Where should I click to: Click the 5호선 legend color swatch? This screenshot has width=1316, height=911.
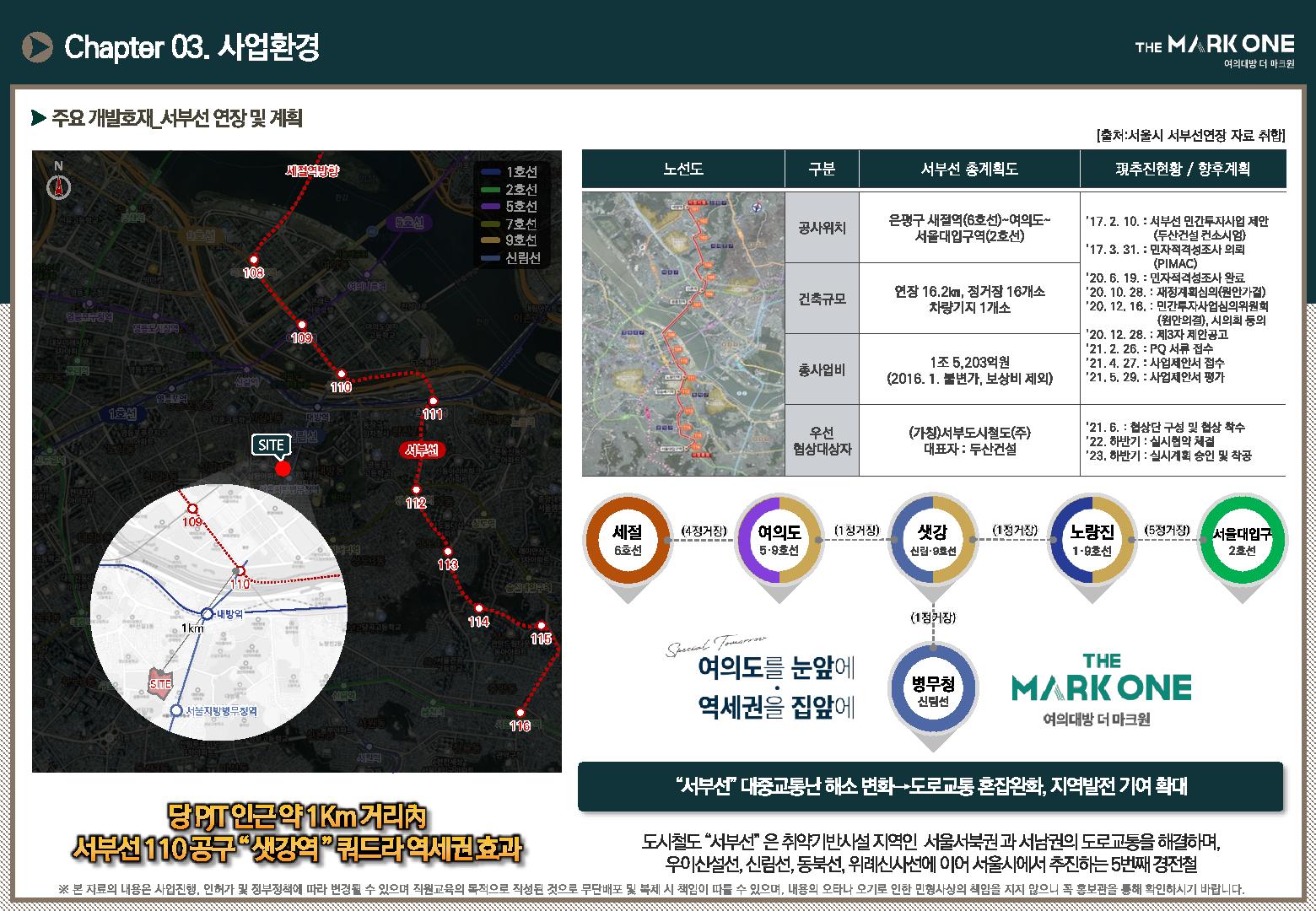491,206
